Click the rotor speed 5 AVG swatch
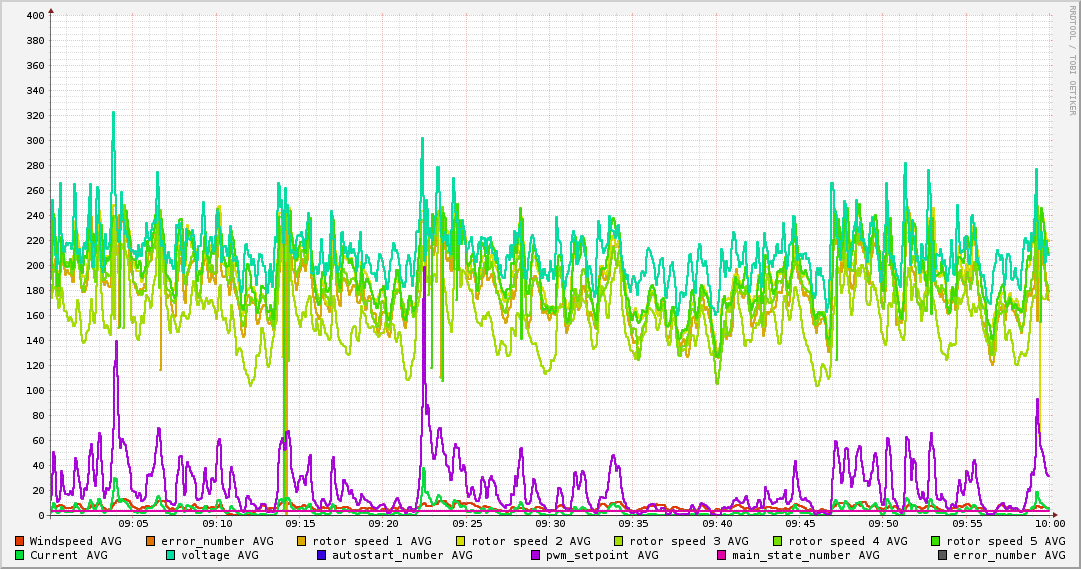 click(936, 541)
